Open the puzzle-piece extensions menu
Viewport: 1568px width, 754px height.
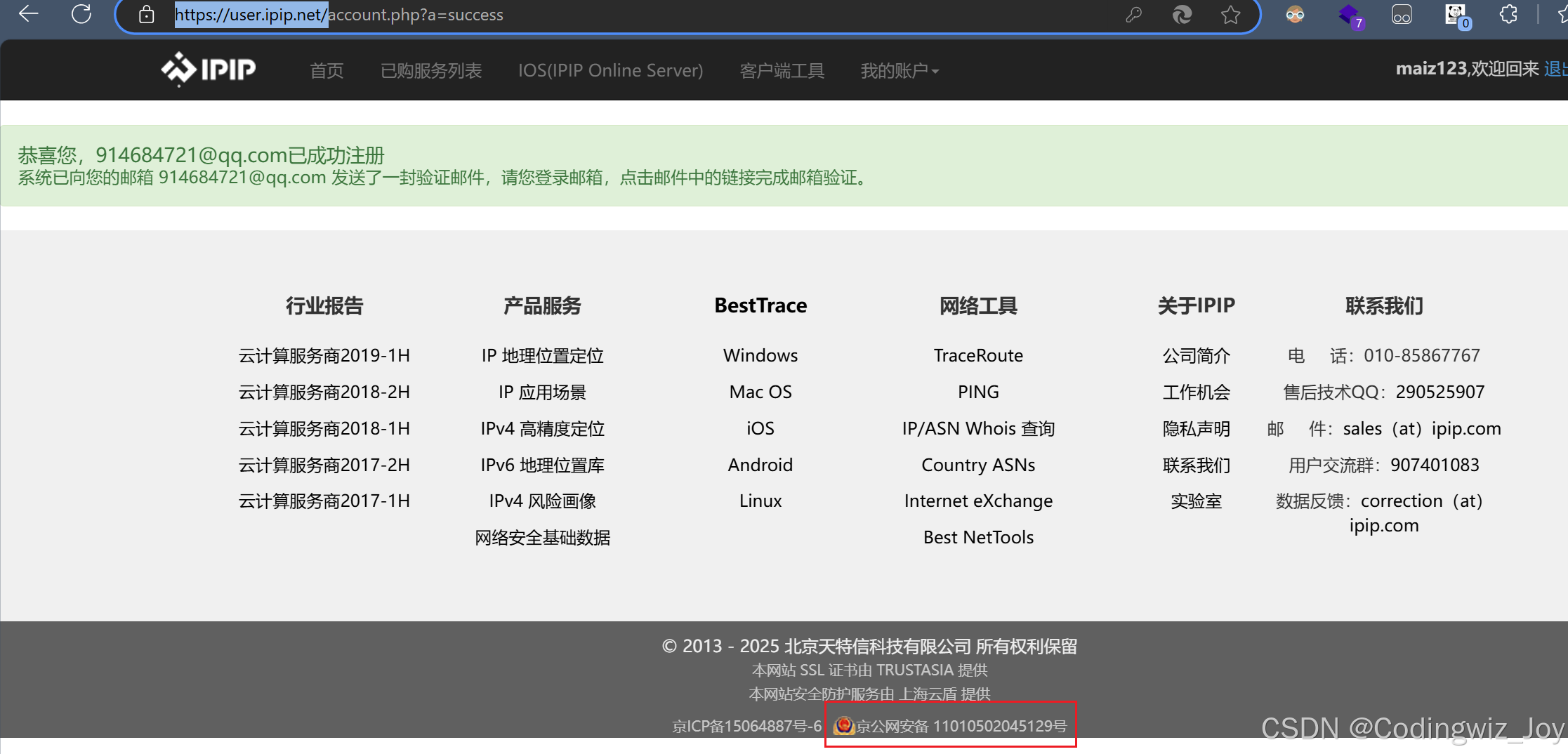pos(1508,15)
